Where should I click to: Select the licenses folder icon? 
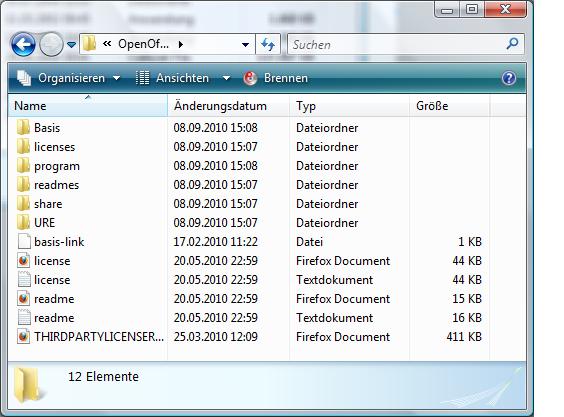click(24, 146)
